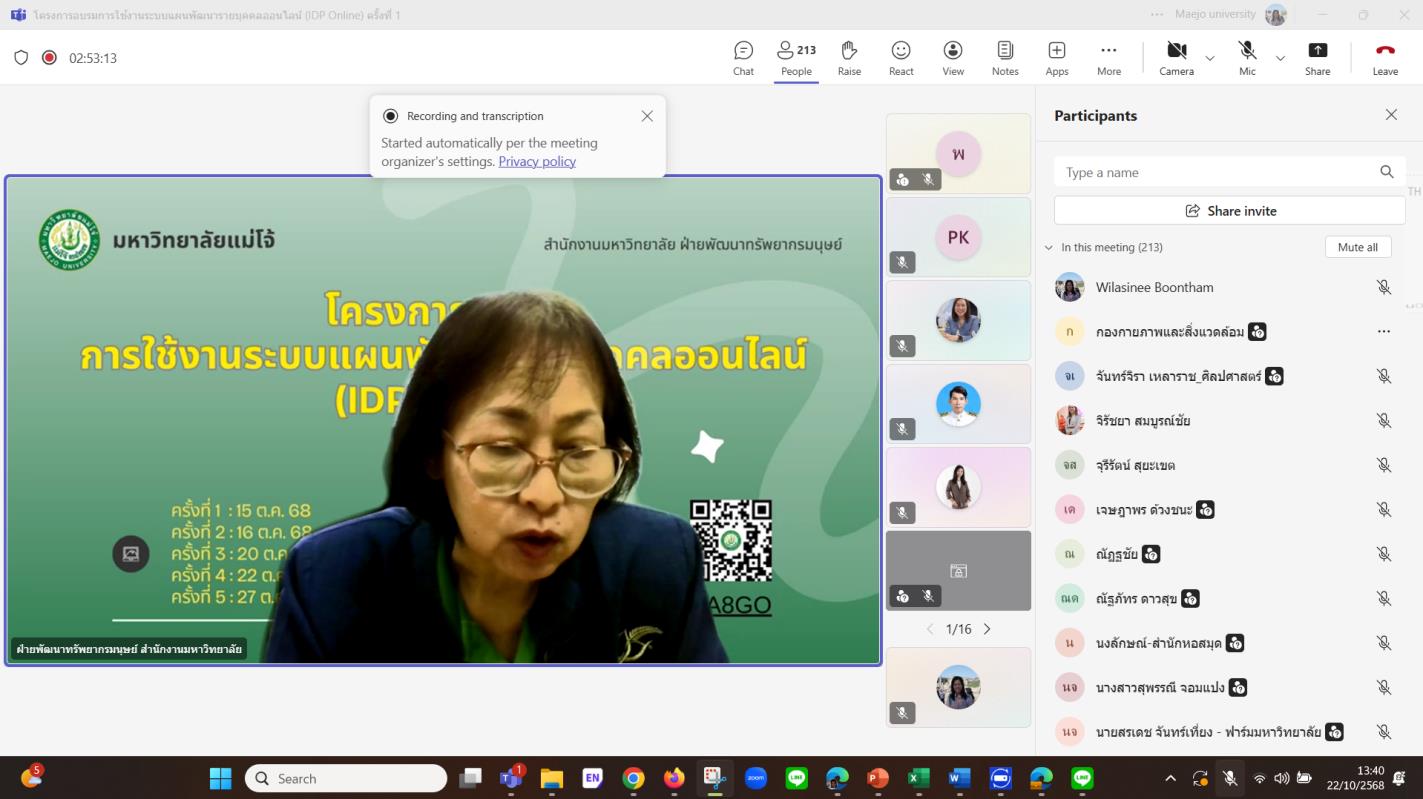This screenshot has width=1423, height=799.
Task: Mute Wilasinee Boontham's microphone
Action: (1384, 288)
